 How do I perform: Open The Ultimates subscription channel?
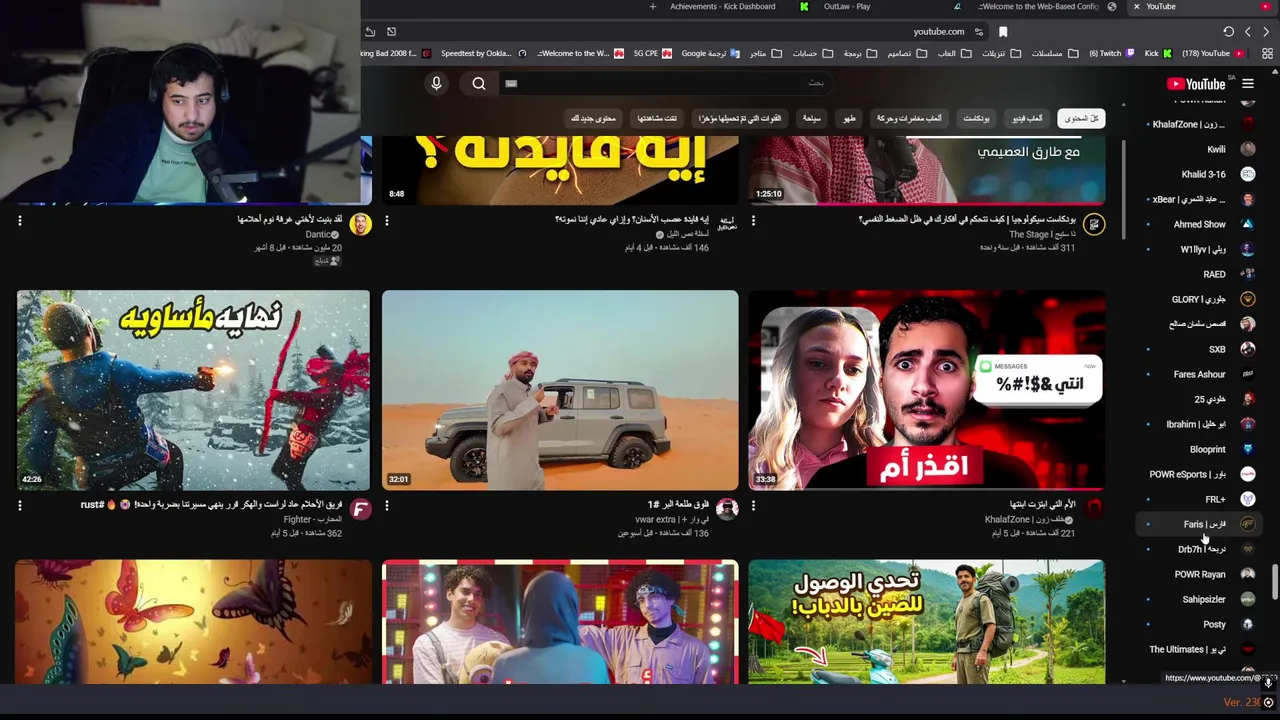click(1200, 649)
